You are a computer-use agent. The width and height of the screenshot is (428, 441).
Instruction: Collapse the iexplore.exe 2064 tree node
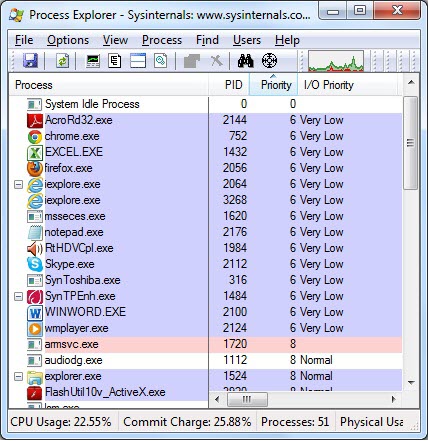tap(19, 184)
